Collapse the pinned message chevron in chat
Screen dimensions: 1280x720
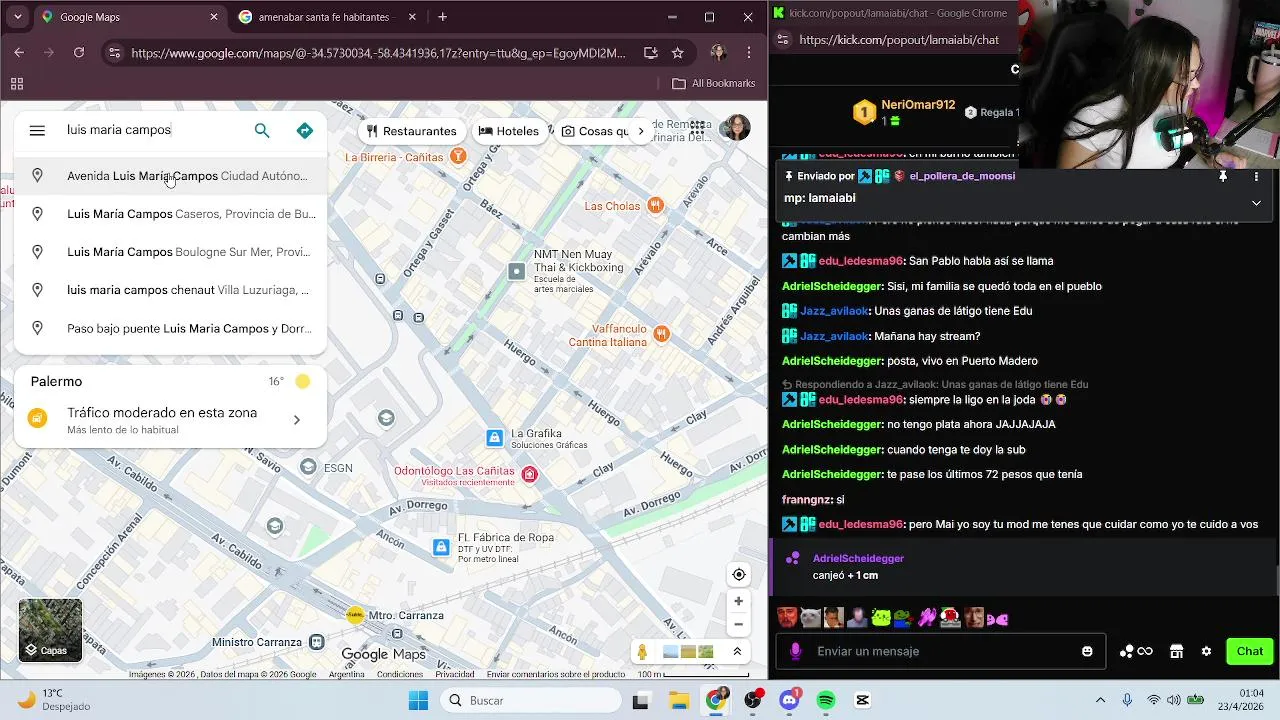tap(1256, 203)
